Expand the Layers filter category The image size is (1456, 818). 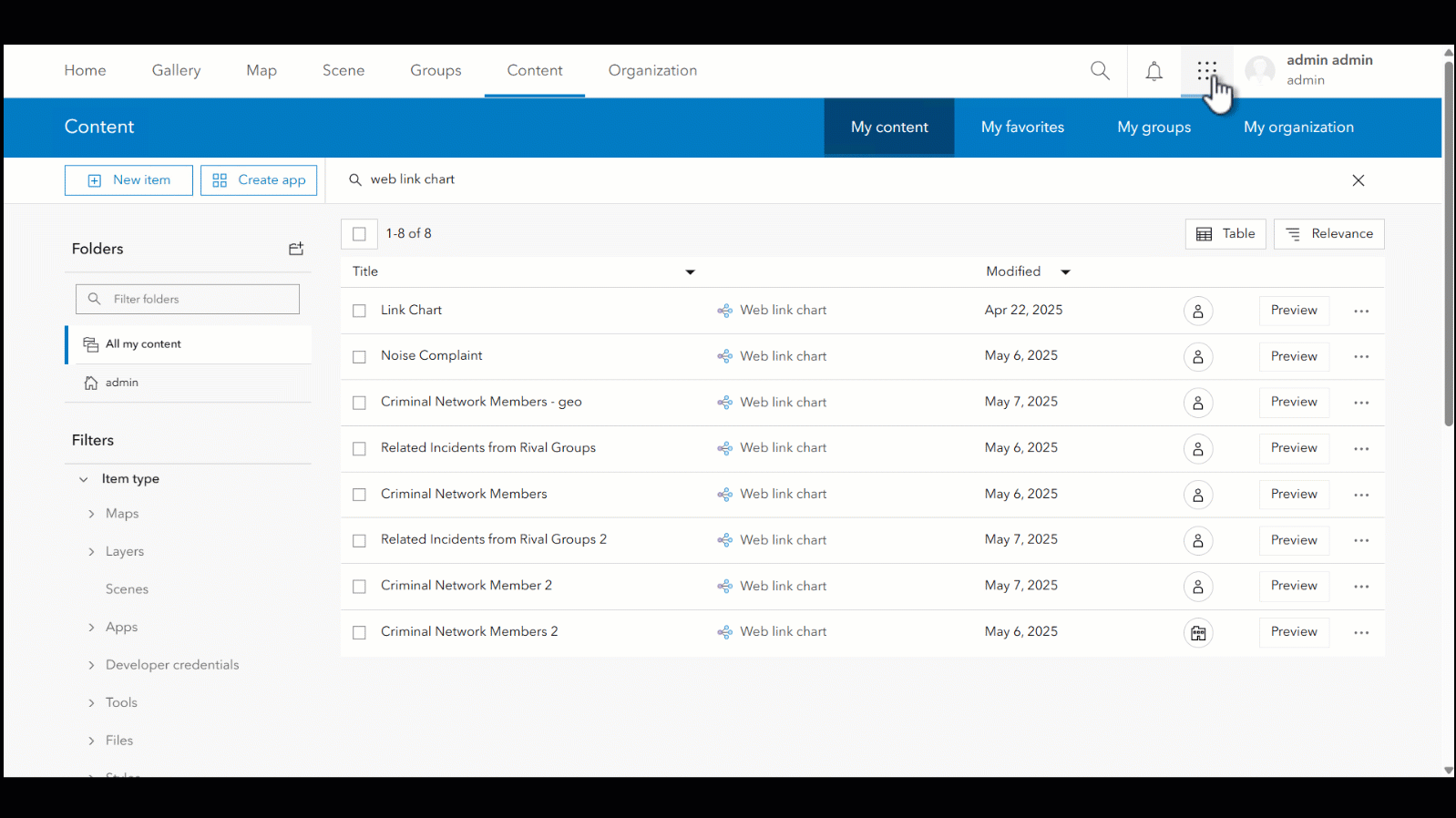coord(91,552)
